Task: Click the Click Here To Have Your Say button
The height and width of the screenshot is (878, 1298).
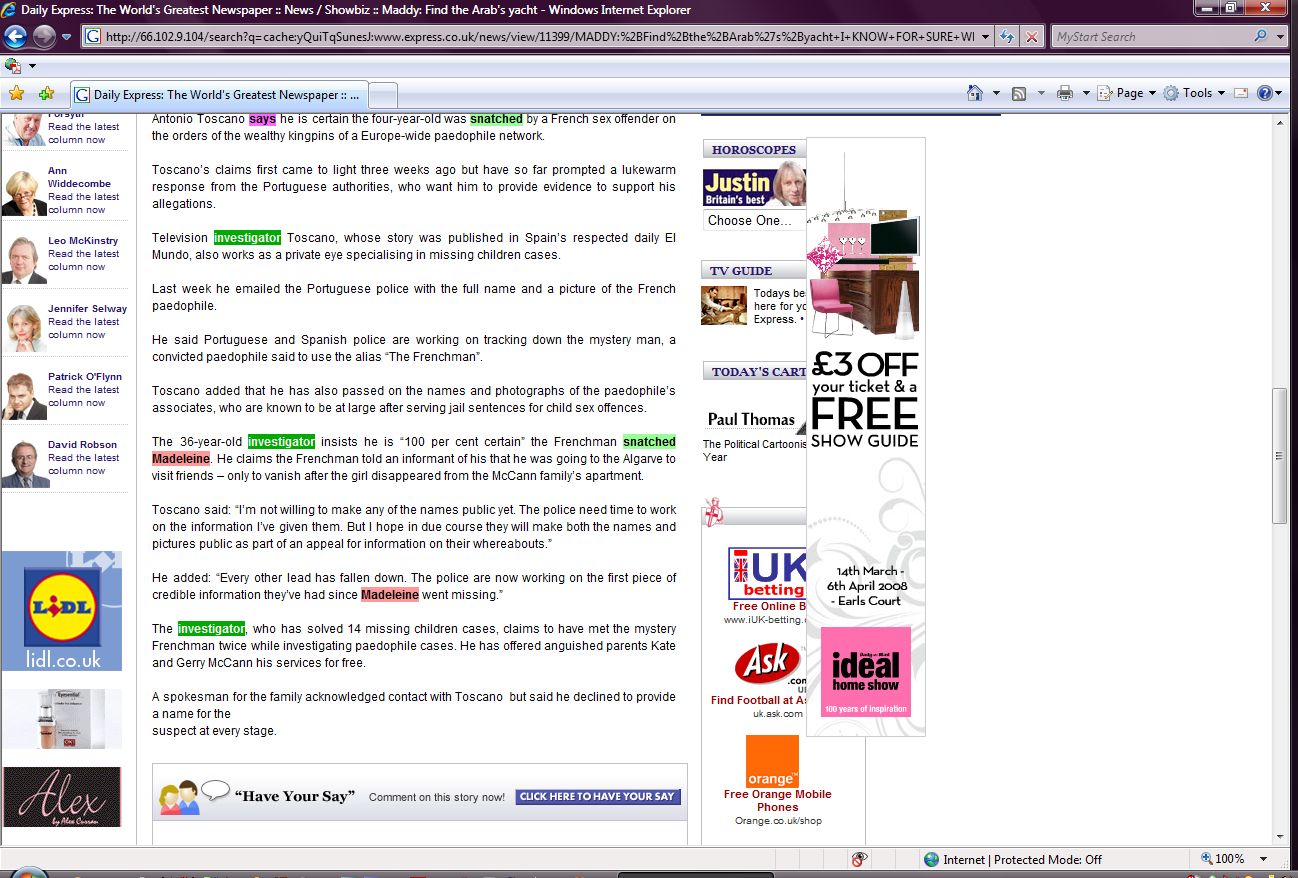Action: click(598, 797)
